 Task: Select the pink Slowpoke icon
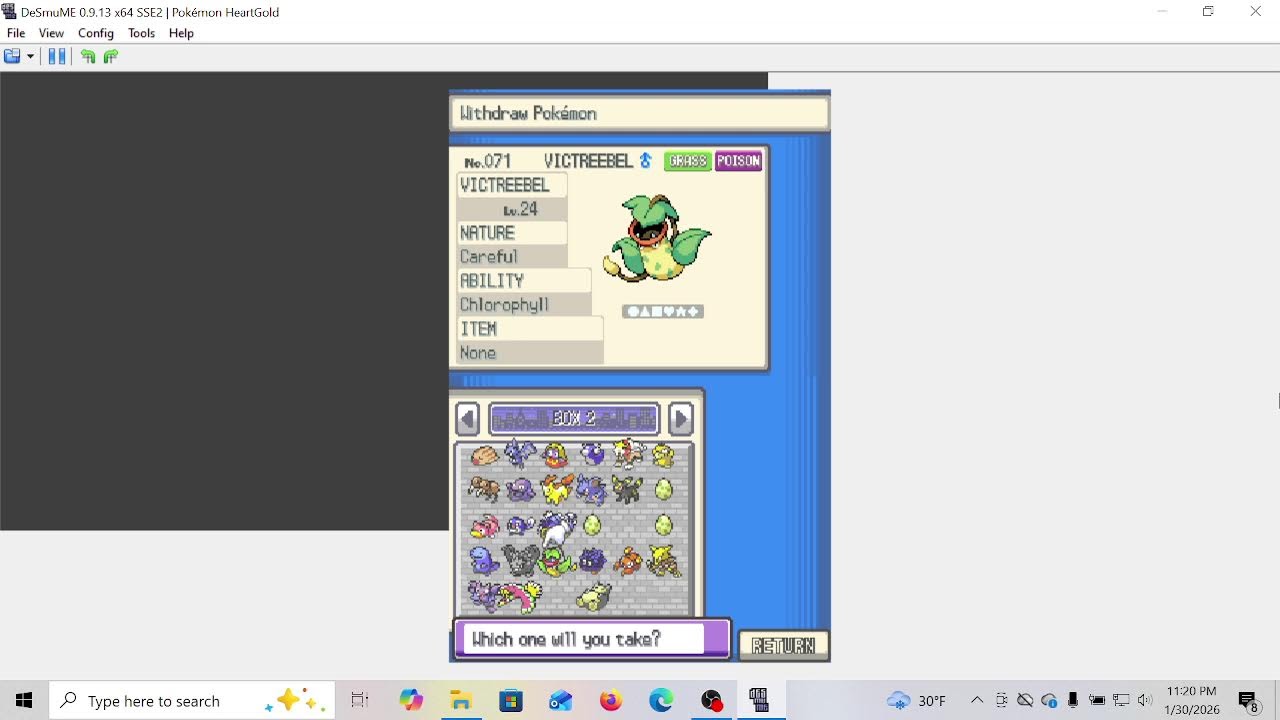tap(485, 525)
